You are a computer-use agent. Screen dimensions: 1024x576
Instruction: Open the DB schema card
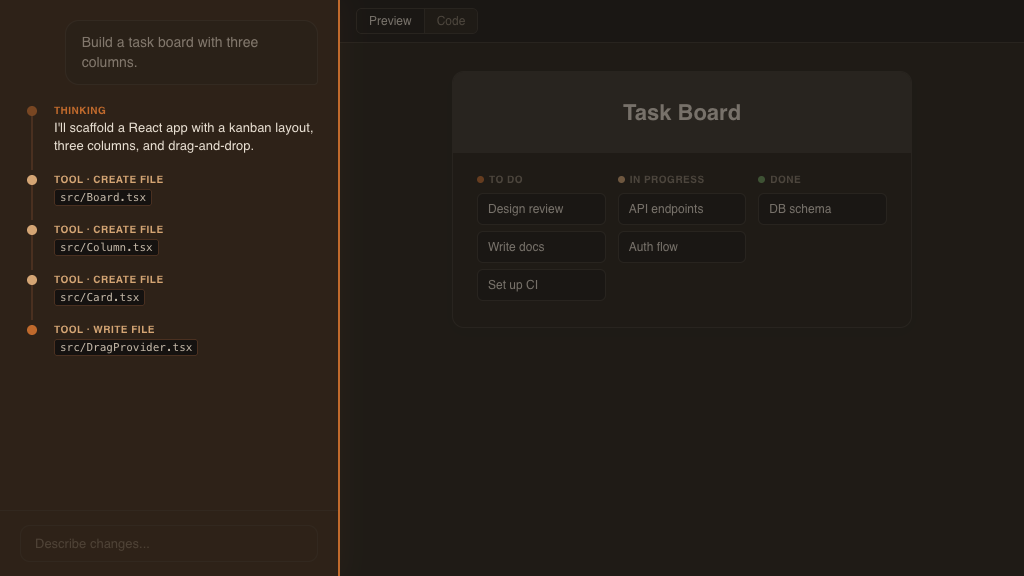tap(822, 209)
